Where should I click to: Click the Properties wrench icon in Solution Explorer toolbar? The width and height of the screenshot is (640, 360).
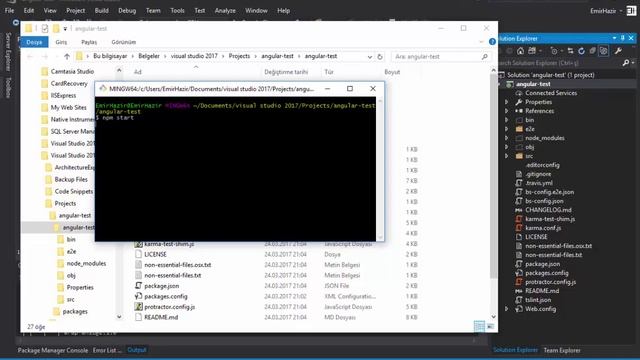tap(618, 51)
